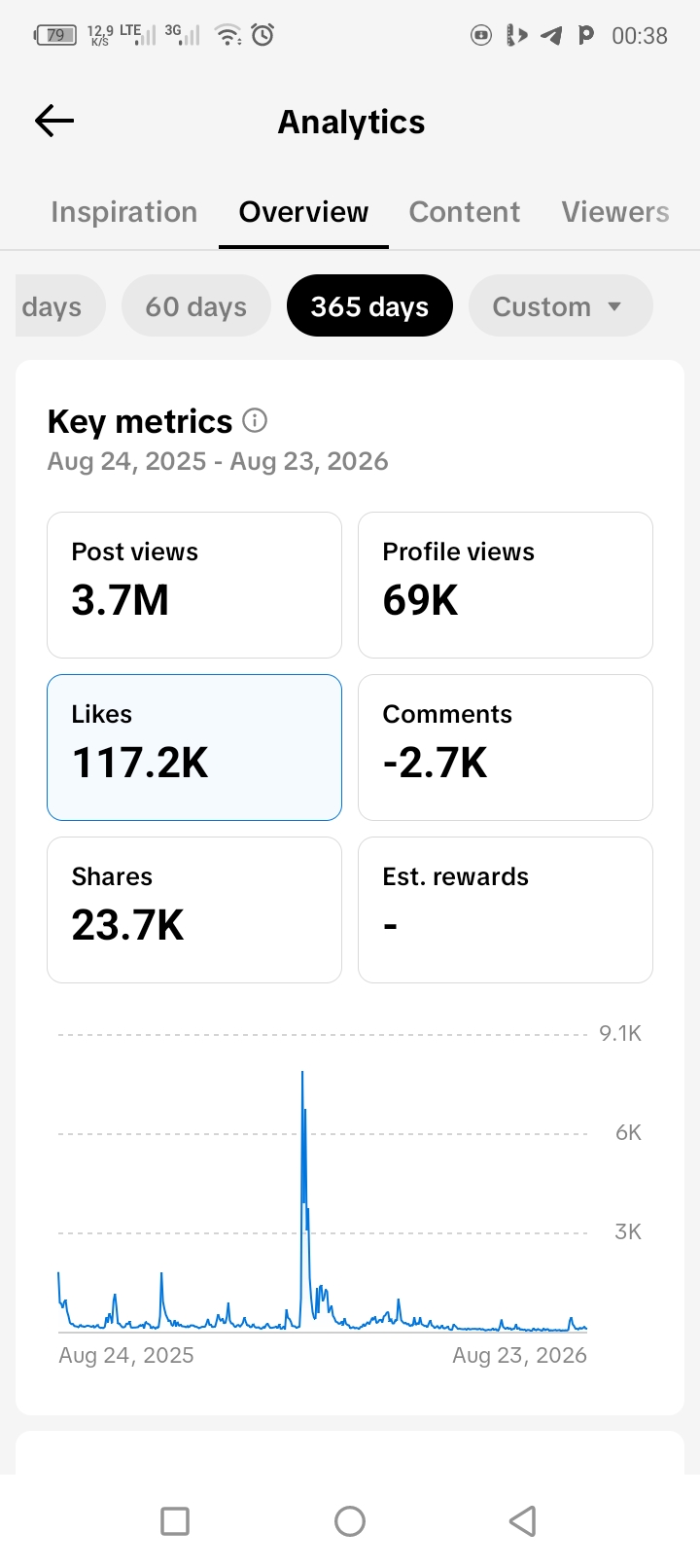The height and width of the screenshot is (1568, 700).
Task: Select the 365 days range
Action: coord(369,306)
